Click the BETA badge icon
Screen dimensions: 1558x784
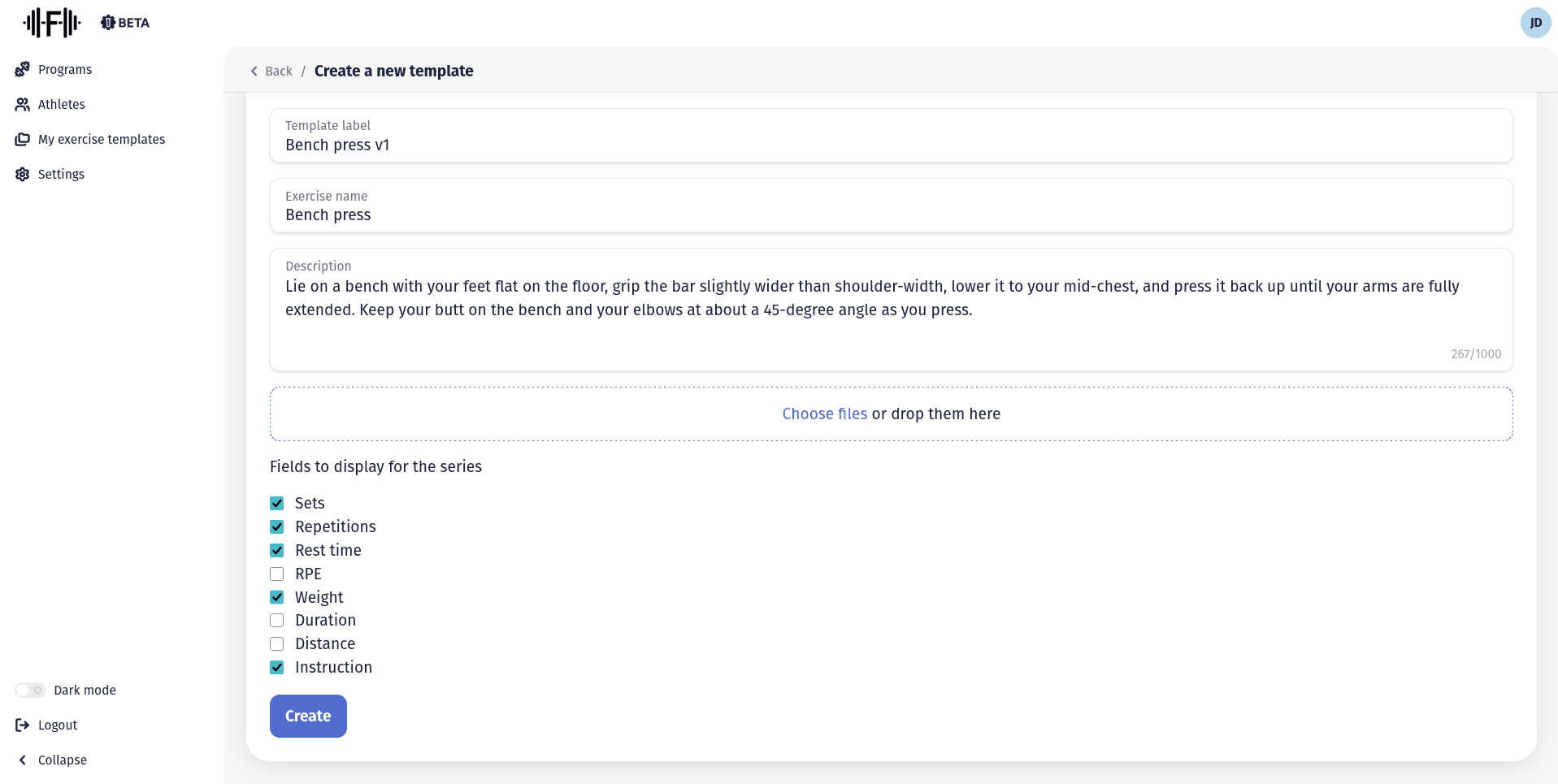108,23
